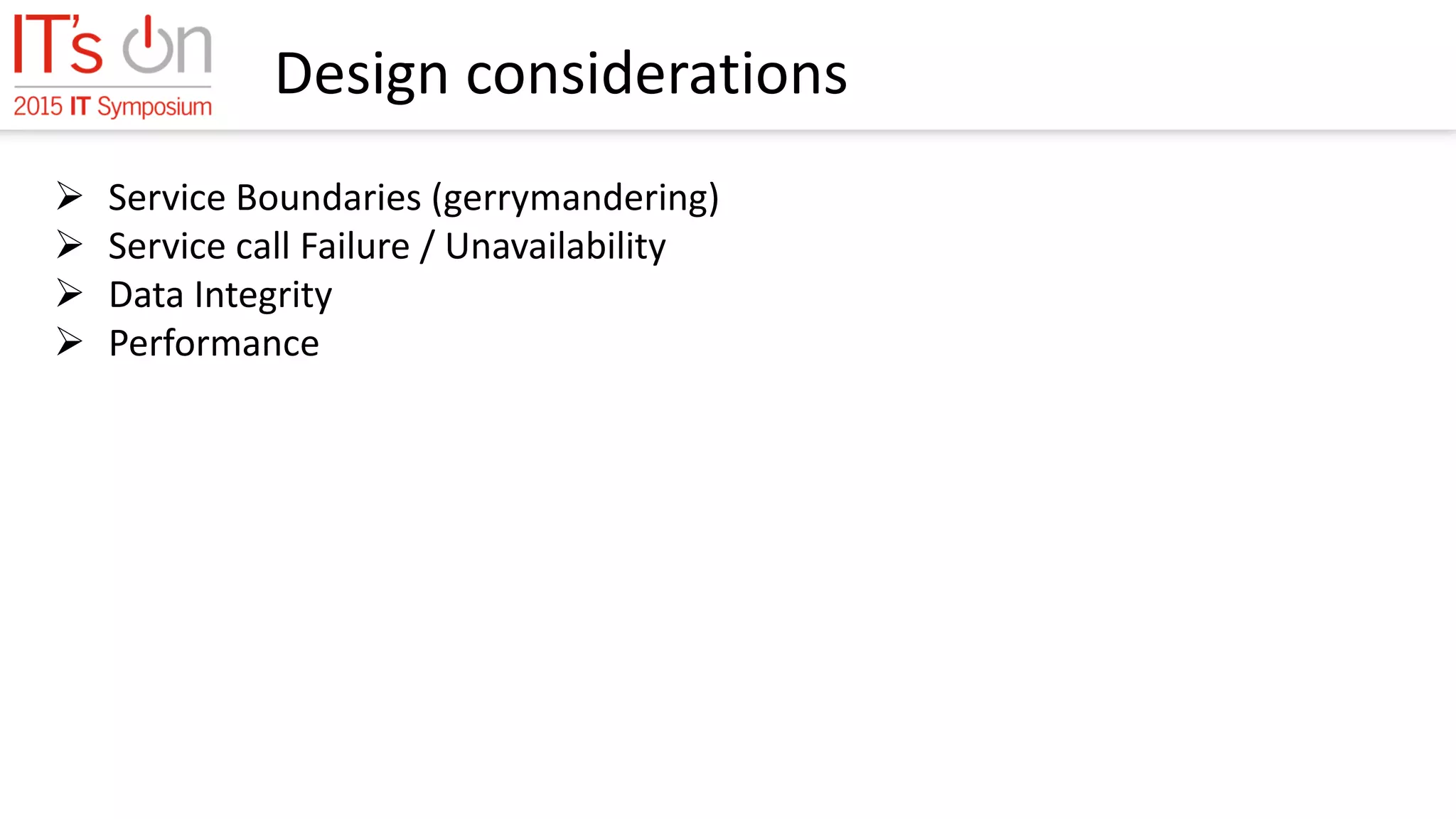Click the arrow bullet before Service Boundaries
The width and height of the screenshot is (1456, 819).
tap(70, 196)
